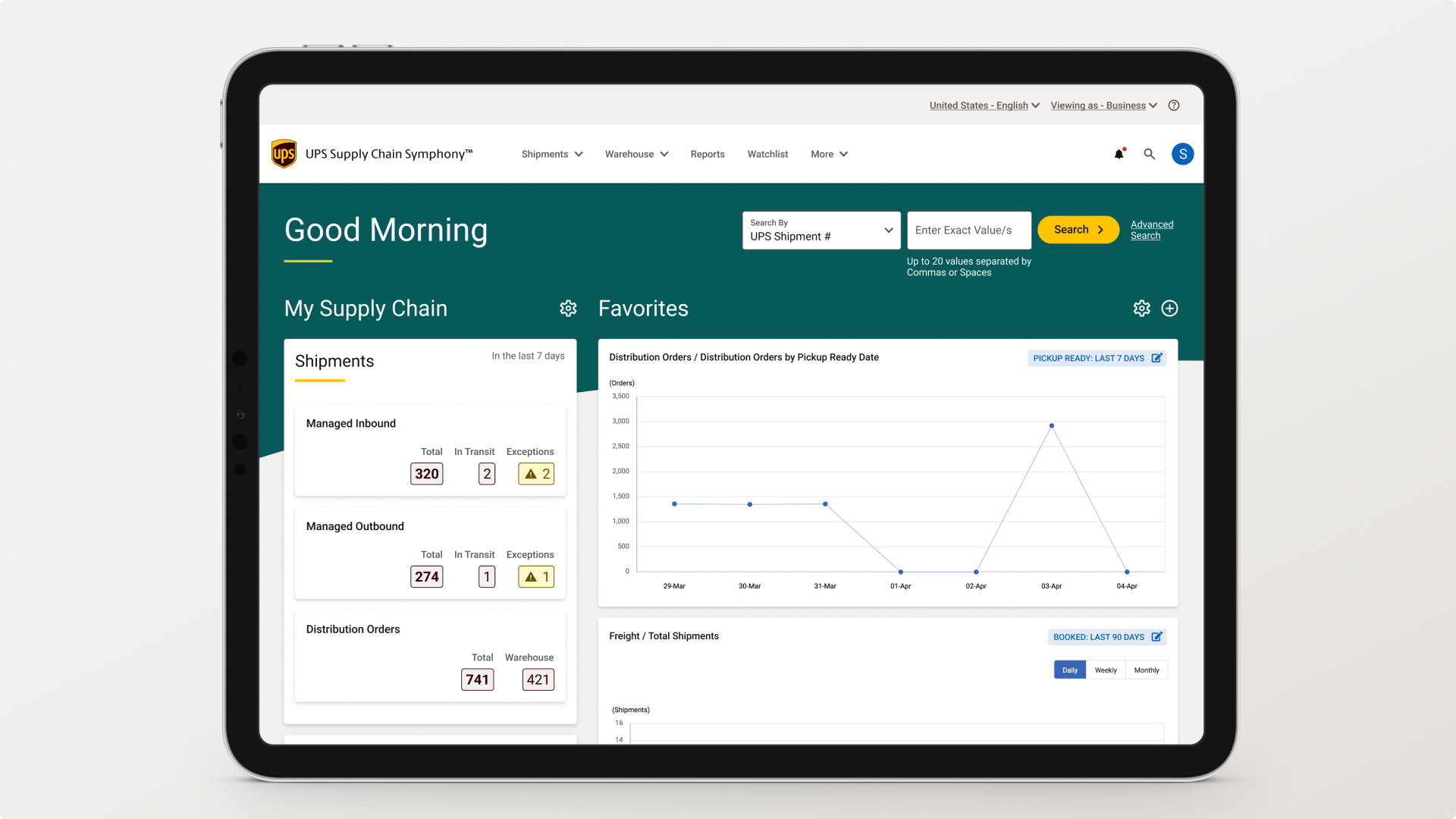Click the Enter Exact Values input field
Viewport: 1456px width, 819px height.
[x=968, y=229]
